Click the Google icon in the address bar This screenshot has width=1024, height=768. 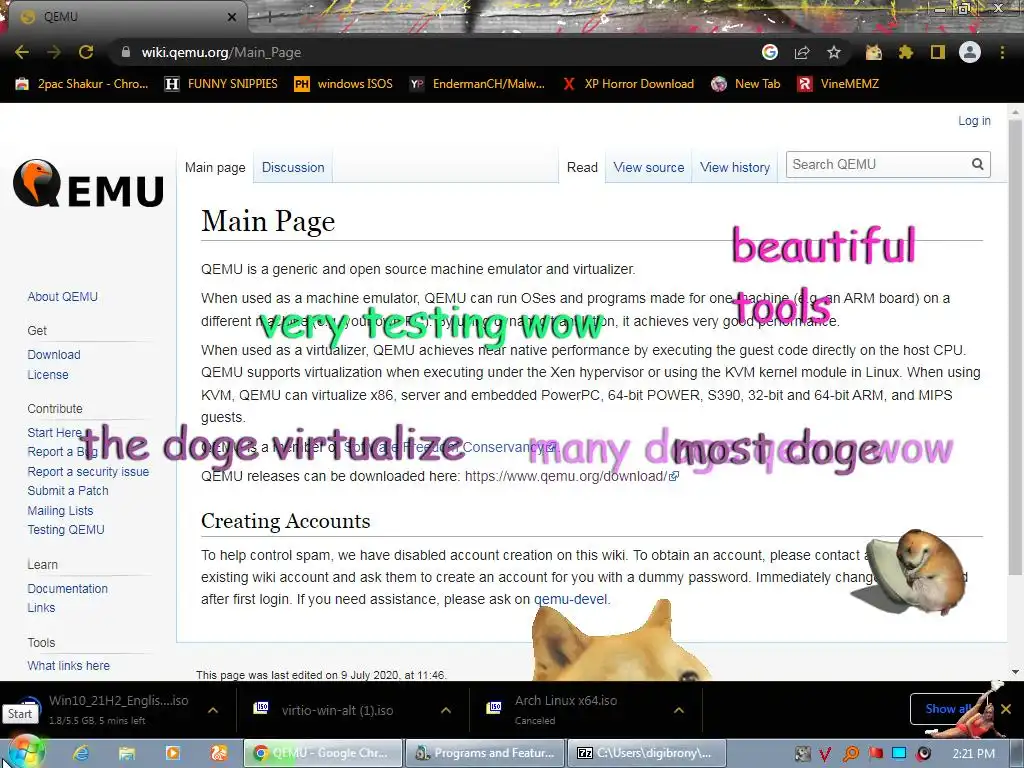pos(770,52)
